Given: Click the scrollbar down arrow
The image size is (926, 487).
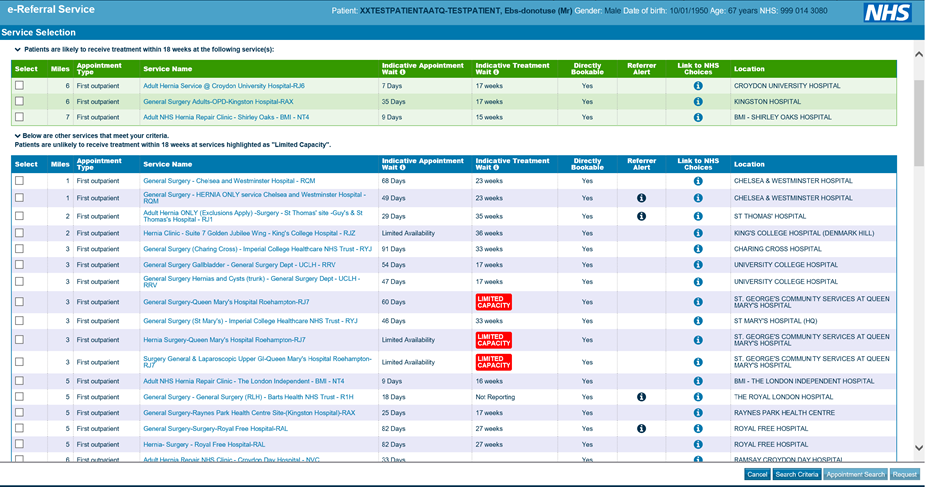Looking at the screenshot, I should (x=919, y=448).
